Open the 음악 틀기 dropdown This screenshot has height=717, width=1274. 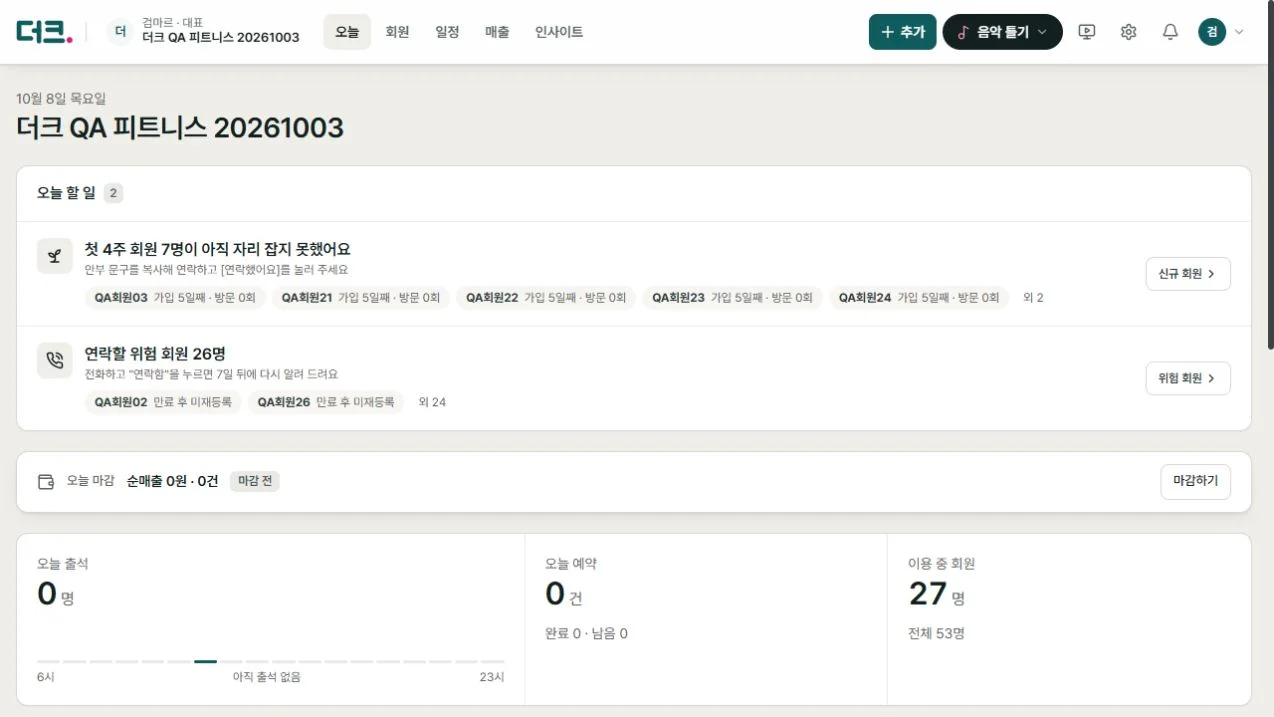coord(1002,32)
